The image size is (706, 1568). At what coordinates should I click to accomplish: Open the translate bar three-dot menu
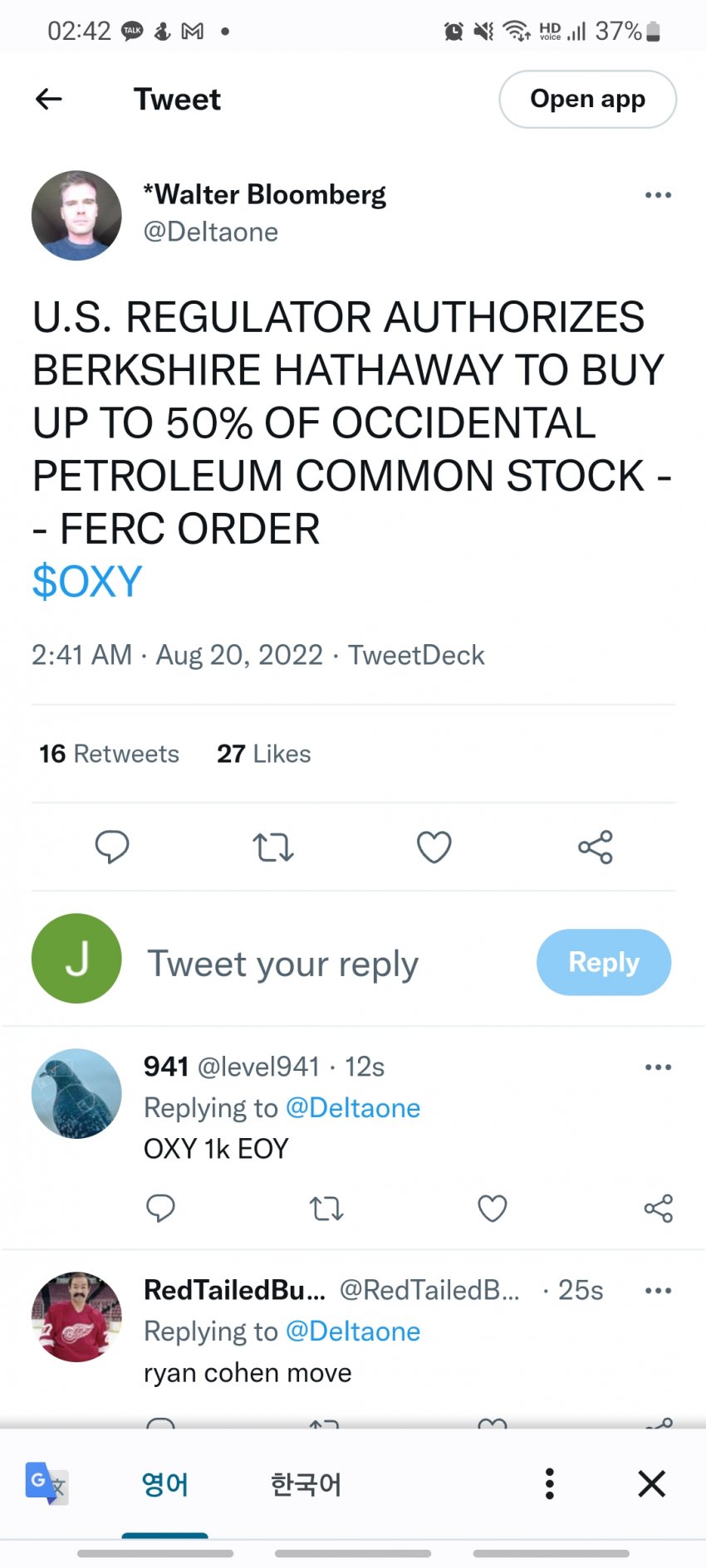point(549,1483)
